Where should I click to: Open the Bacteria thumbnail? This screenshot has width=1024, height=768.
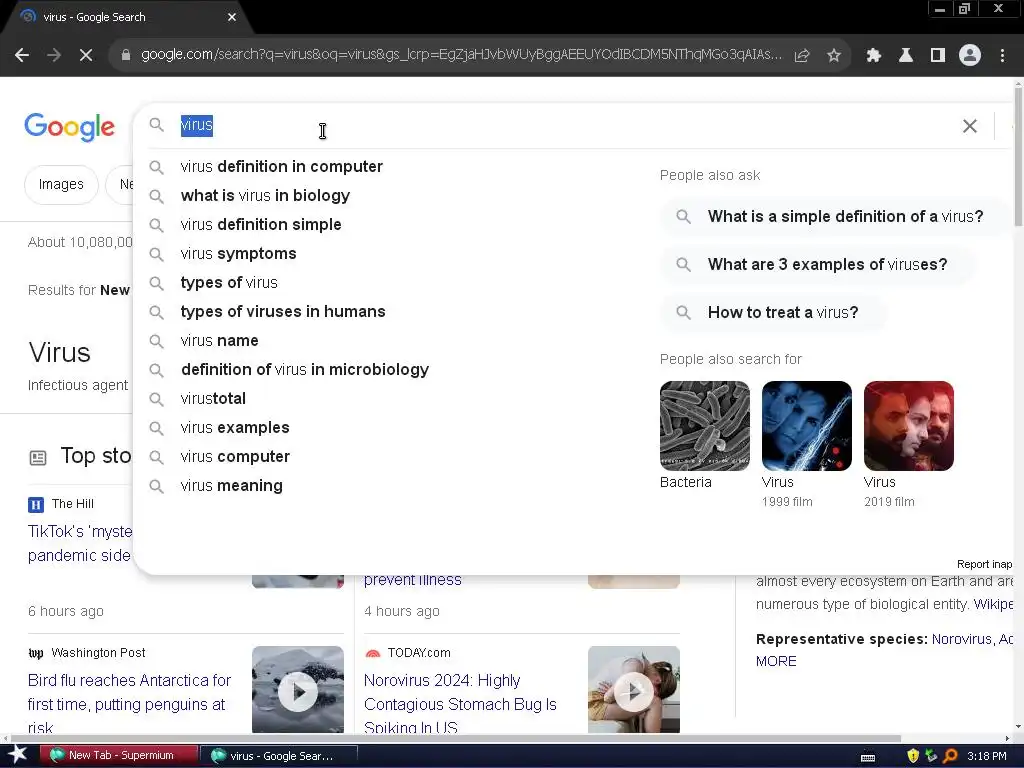coord(705,426)
